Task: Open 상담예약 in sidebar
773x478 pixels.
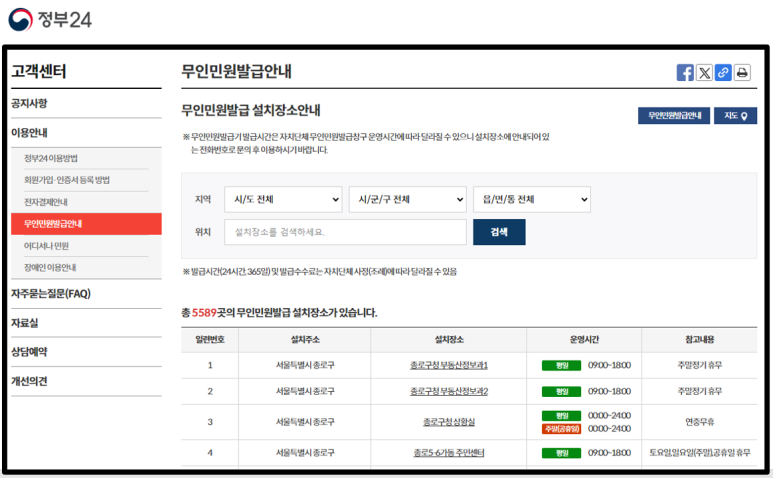Action: pos(30,352)
